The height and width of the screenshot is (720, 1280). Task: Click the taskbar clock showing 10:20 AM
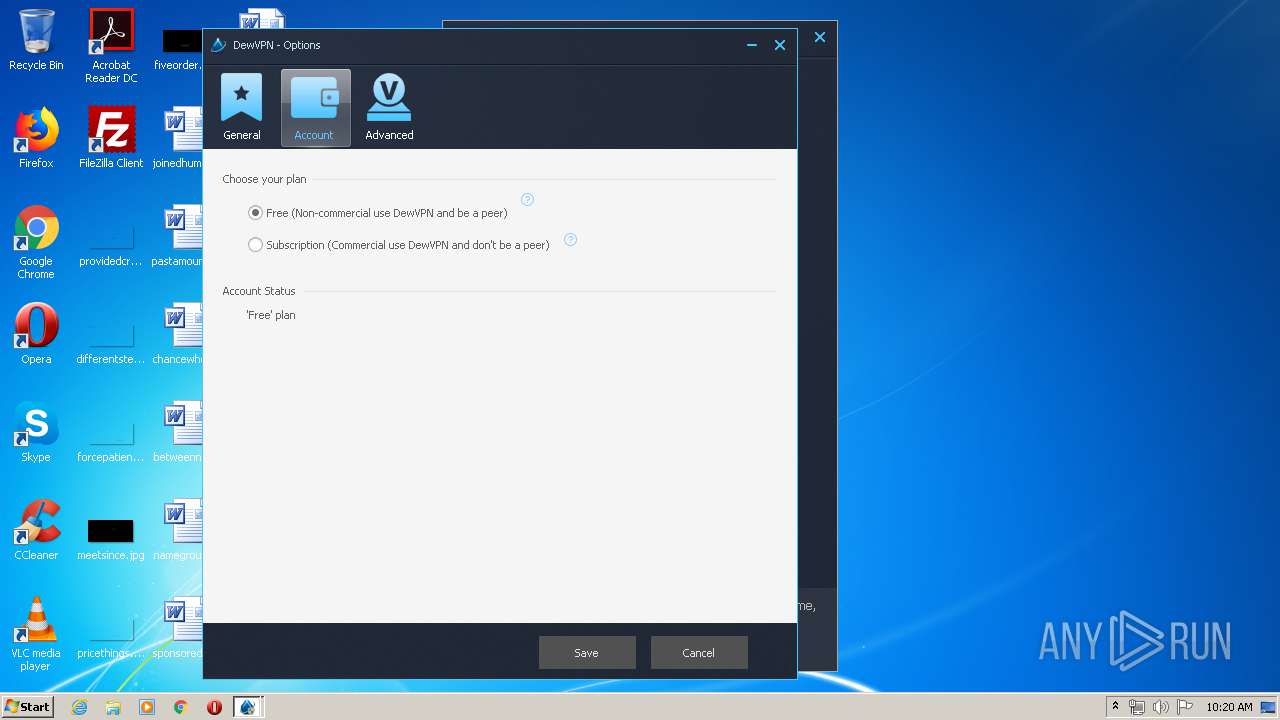[1229, 707]
